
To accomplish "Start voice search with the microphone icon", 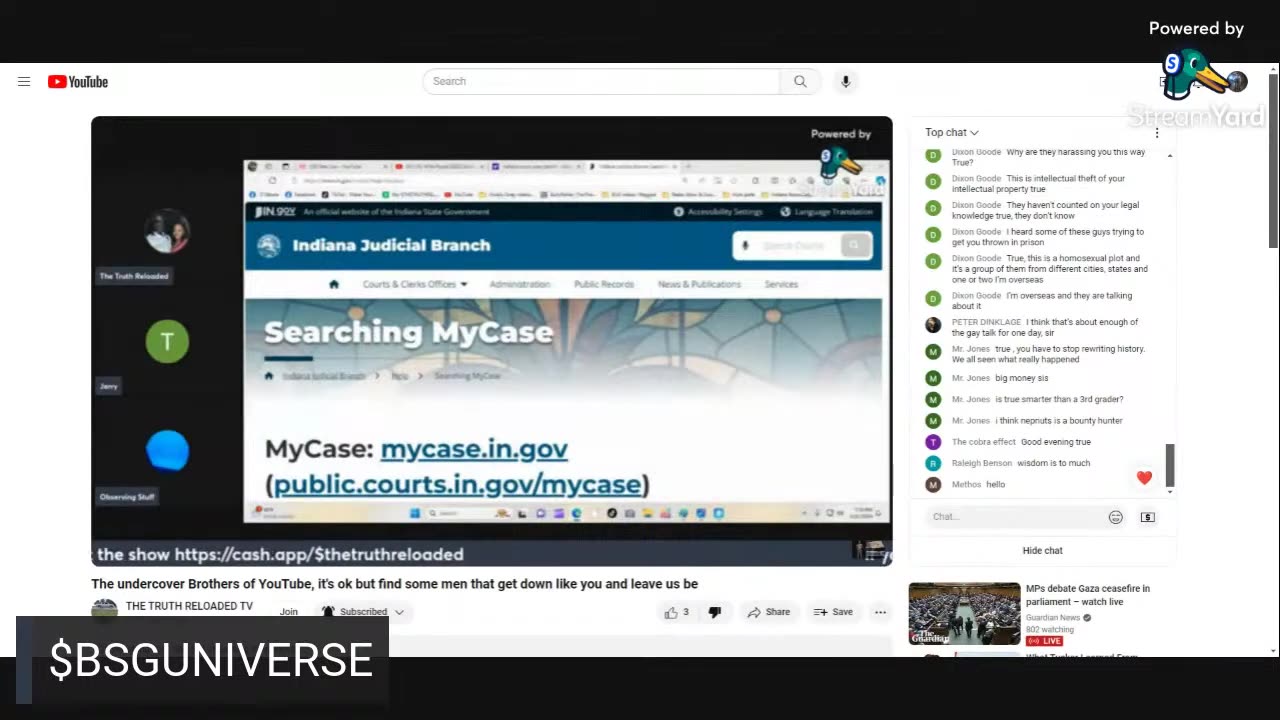I will tap(846, 82).
